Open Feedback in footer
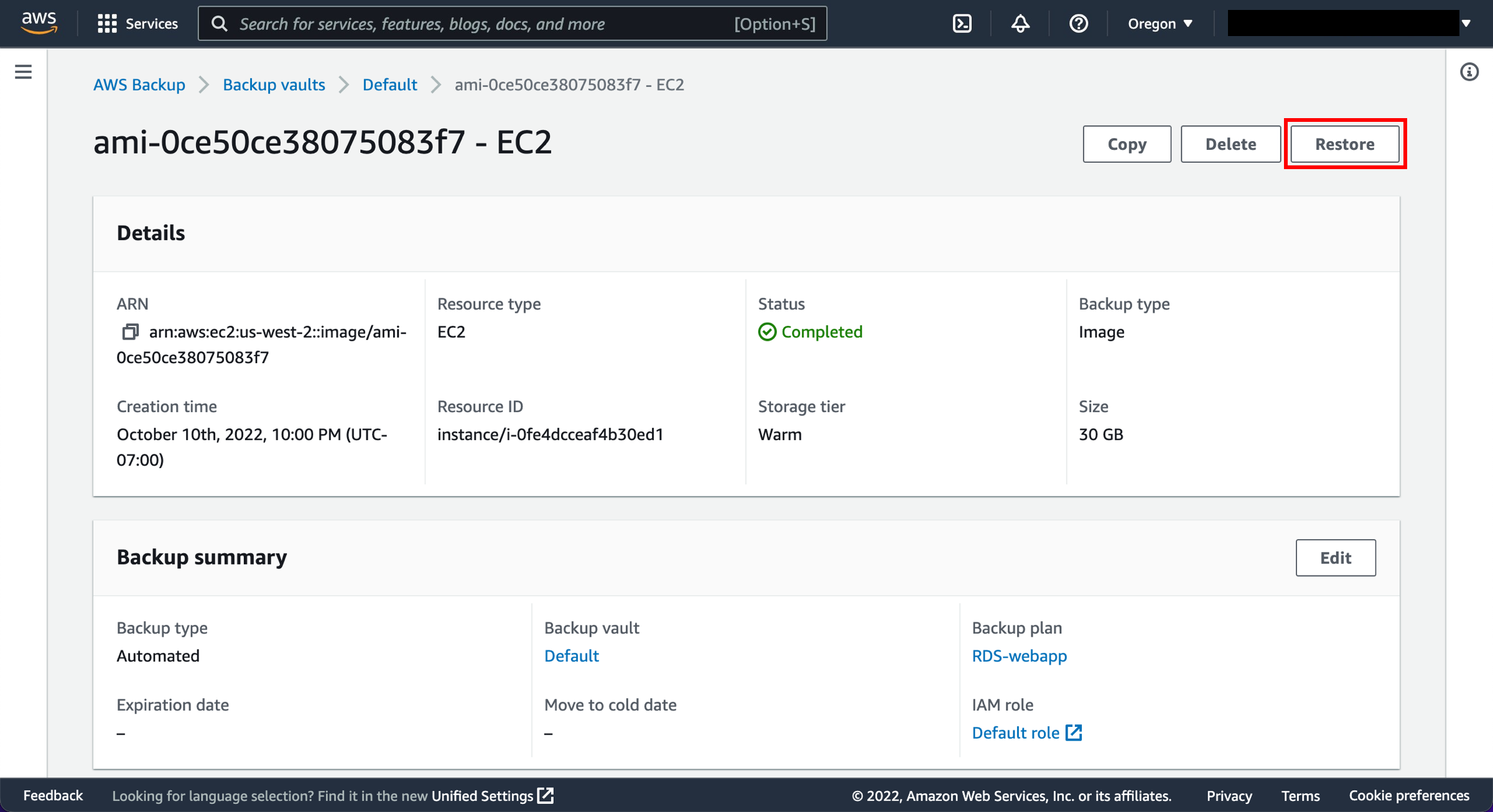This screenshot has height=812, width=1493. coord(53,795)
